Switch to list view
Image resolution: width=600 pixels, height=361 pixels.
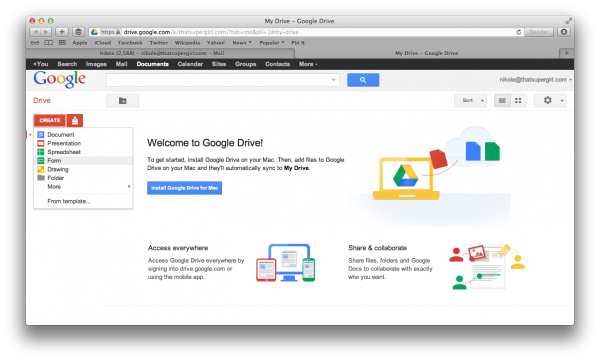coord(502,100)
